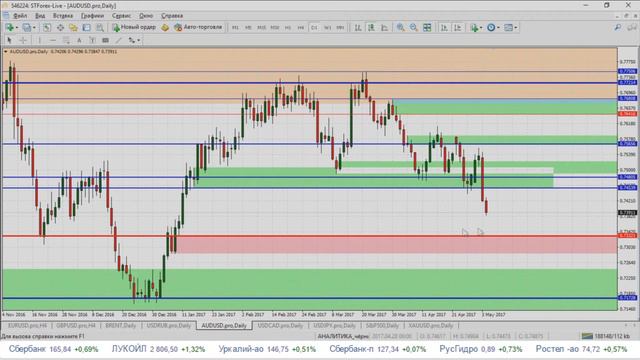The width and height of the screenshot is (640, 360).
Task: Open the Файл menu
Action: tap(20, 16)
